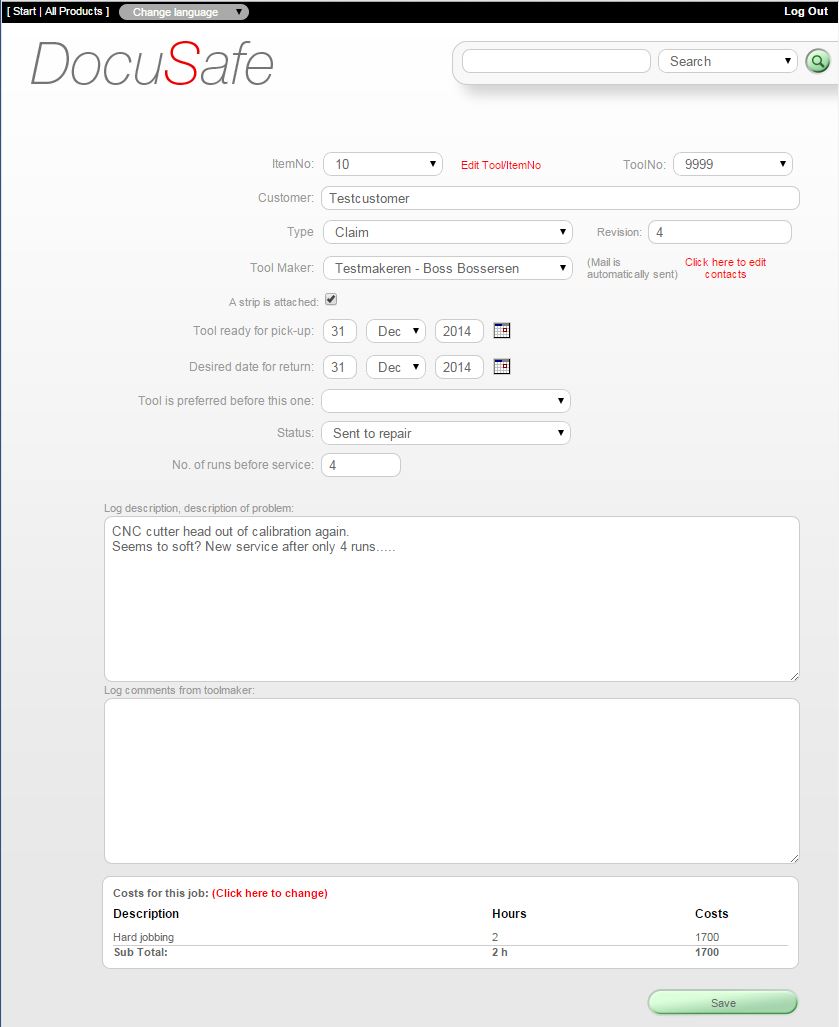Click the Sub Total cost value 1700
839x1027 pixels.
coord(707,952)
